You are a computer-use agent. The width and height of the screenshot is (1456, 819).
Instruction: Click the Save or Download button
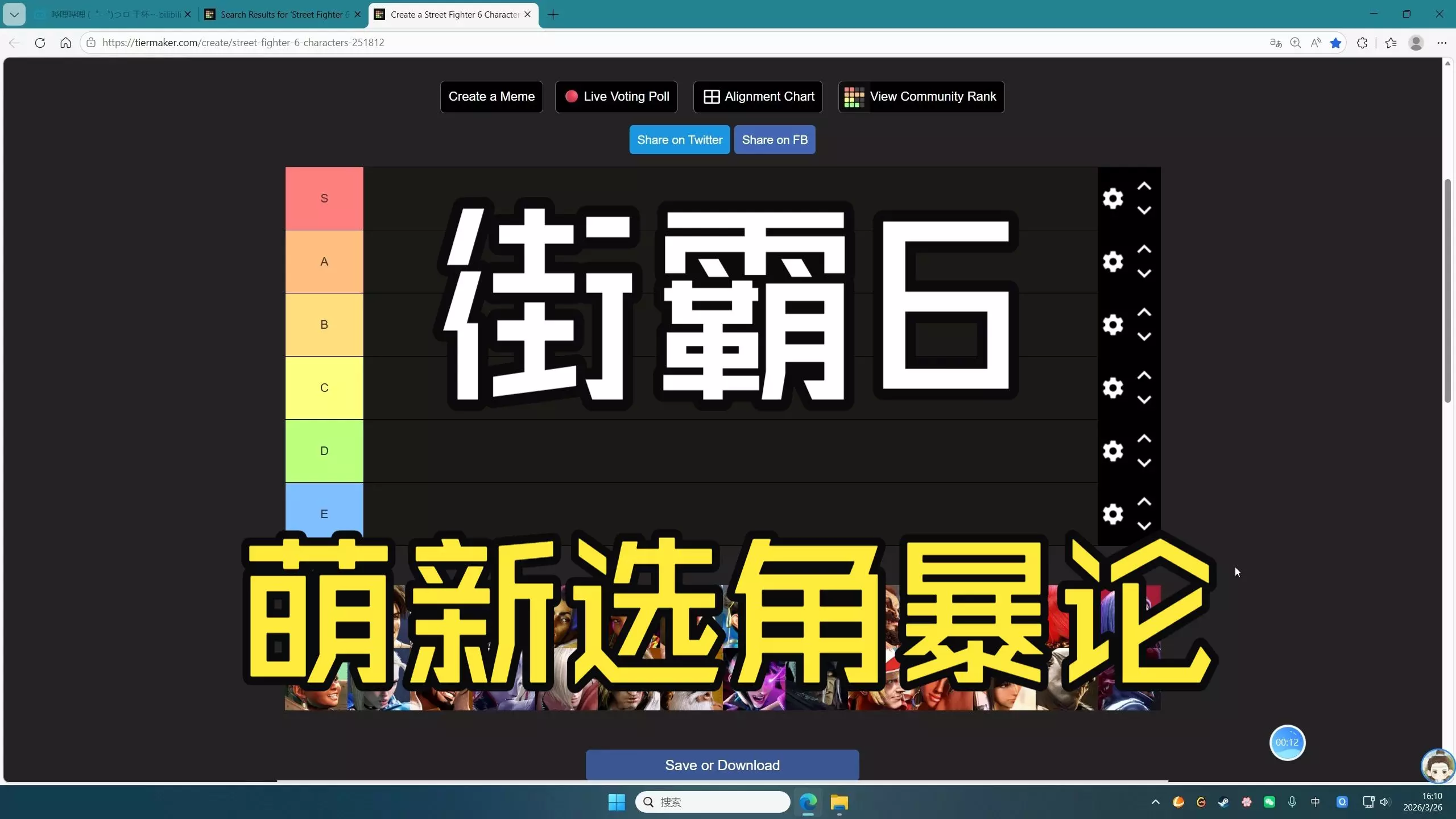pos(722,765)
